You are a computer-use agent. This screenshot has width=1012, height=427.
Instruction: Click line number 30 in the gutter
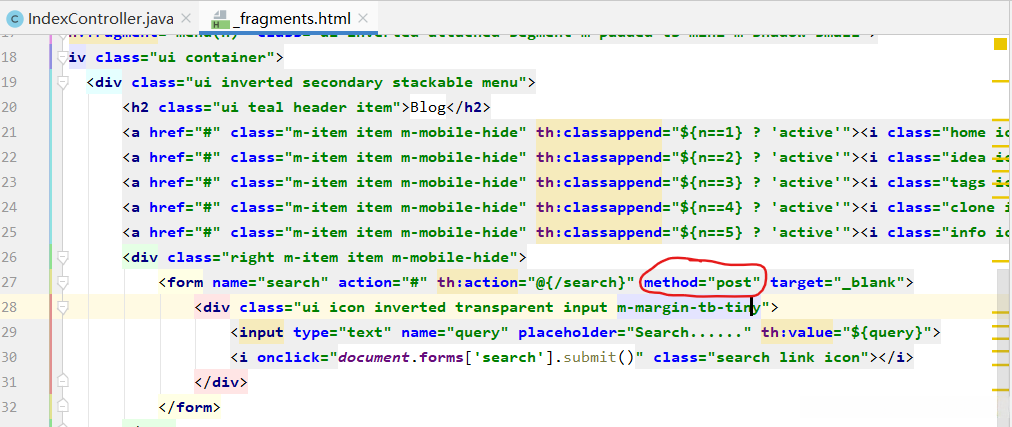[x=10, y=357]
